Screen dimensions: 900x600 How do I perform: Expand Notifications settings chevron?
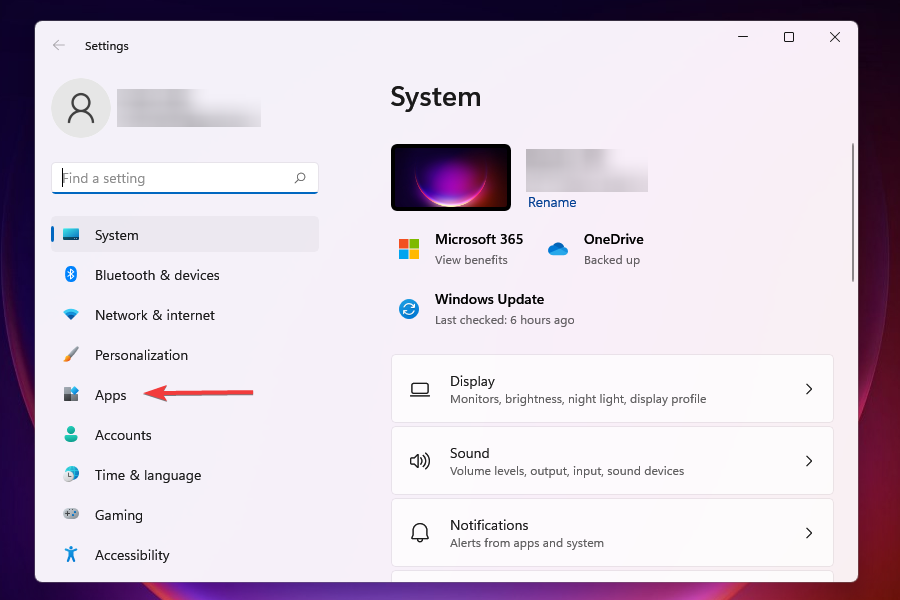tap(809, 533)
